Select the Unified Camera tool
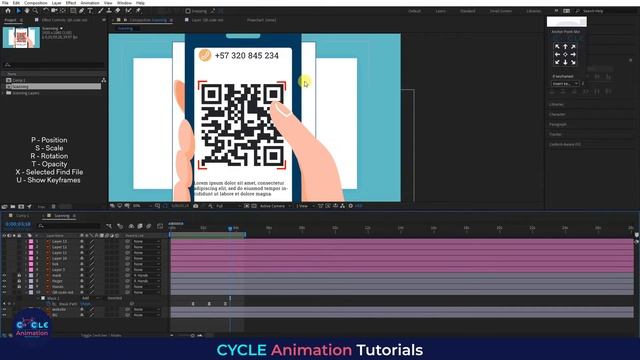The width and height of the screenshot is (640, 360). point(54,11)
